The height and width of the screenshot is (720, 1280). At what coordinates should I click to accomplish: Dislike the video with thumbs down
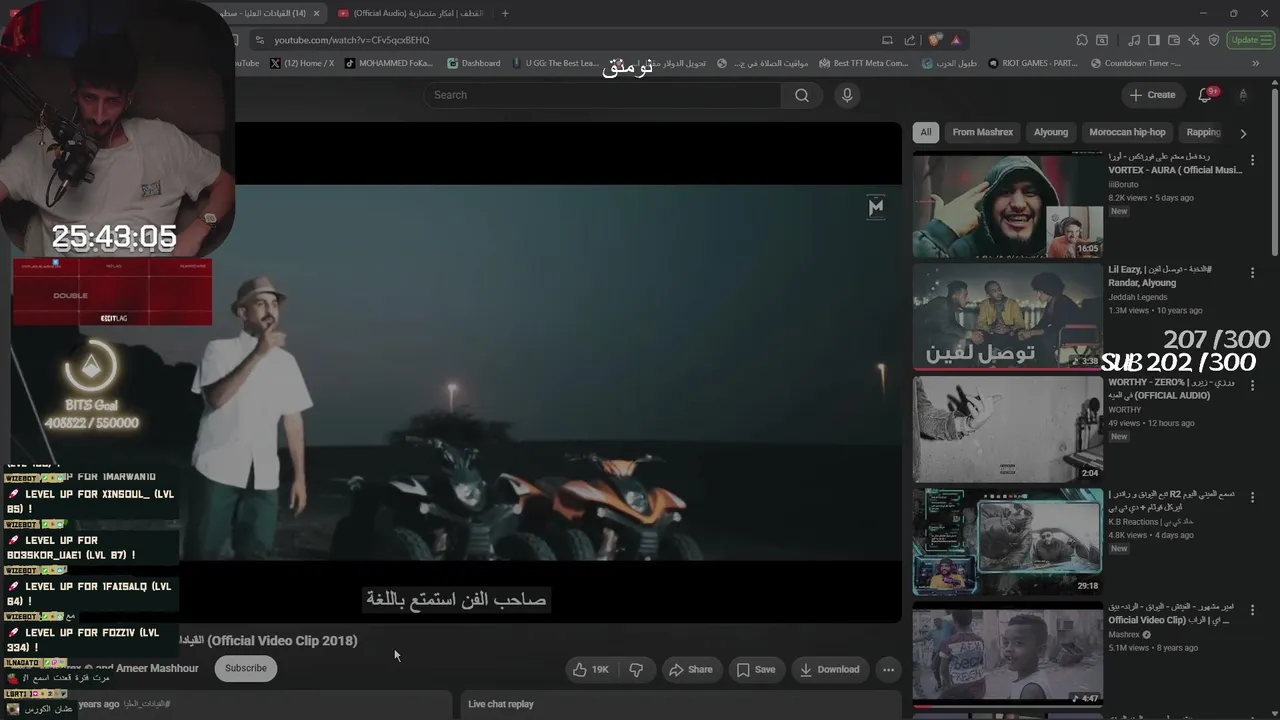(x=636, y=670)
